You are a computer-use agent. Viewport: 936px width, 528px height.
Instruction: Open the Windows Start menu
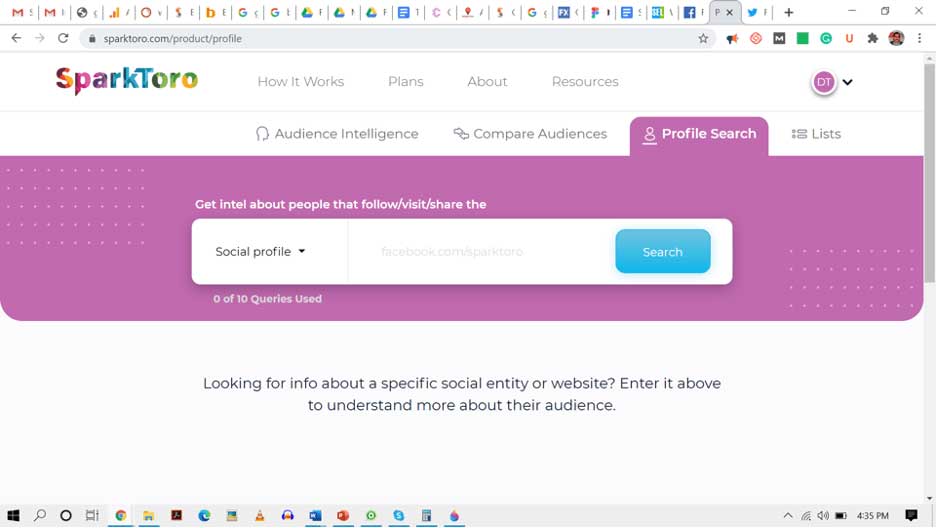click(13, 515)
